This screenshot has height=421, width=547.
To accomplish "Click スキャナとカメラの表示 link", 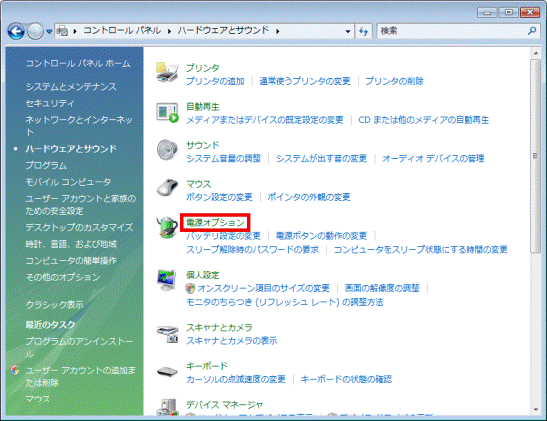I will [x=232, y=341].
